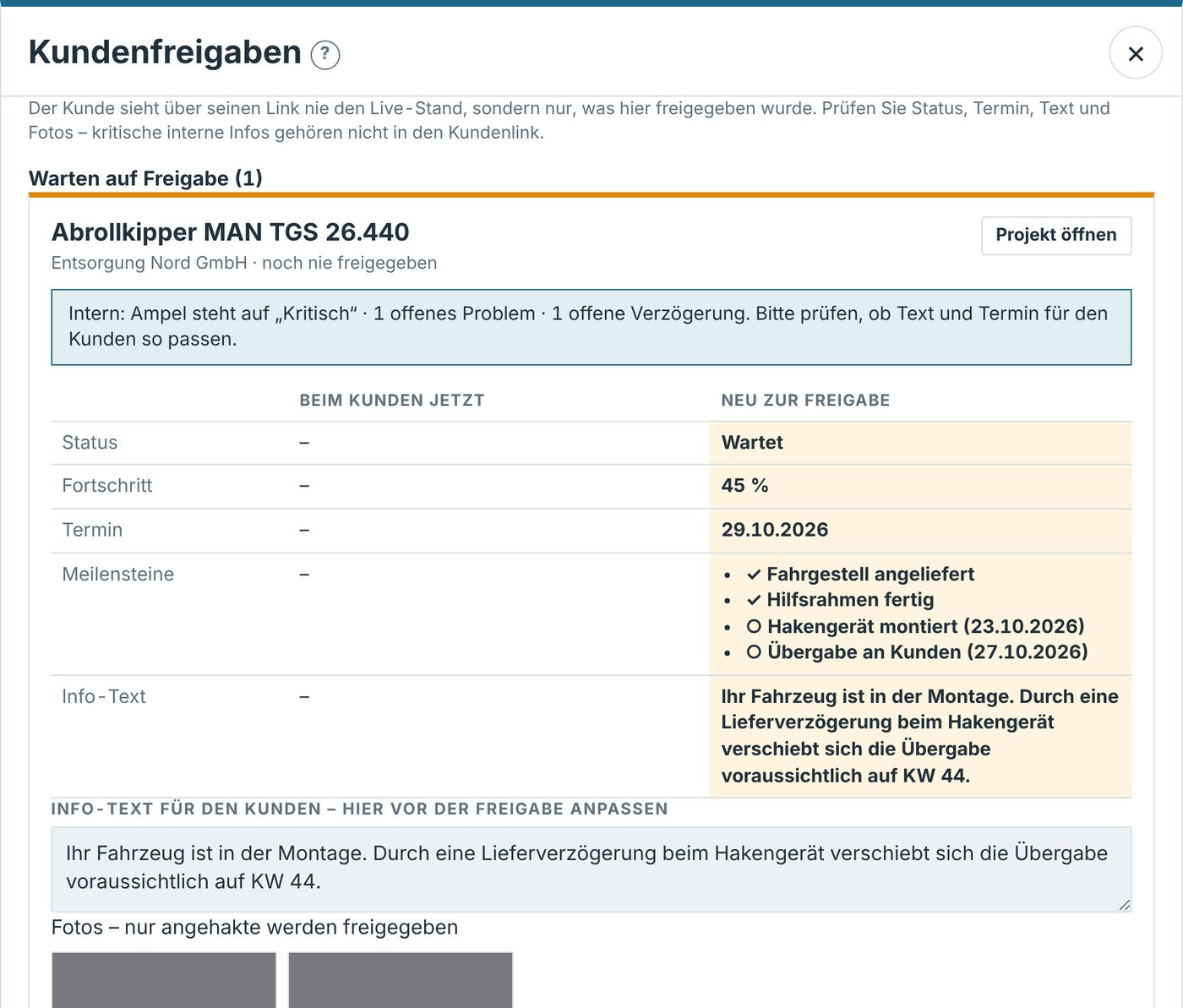
Task: Click the internal warning banner 'Intern: Ampel steht auf Kritisch'
Action: 591,327
